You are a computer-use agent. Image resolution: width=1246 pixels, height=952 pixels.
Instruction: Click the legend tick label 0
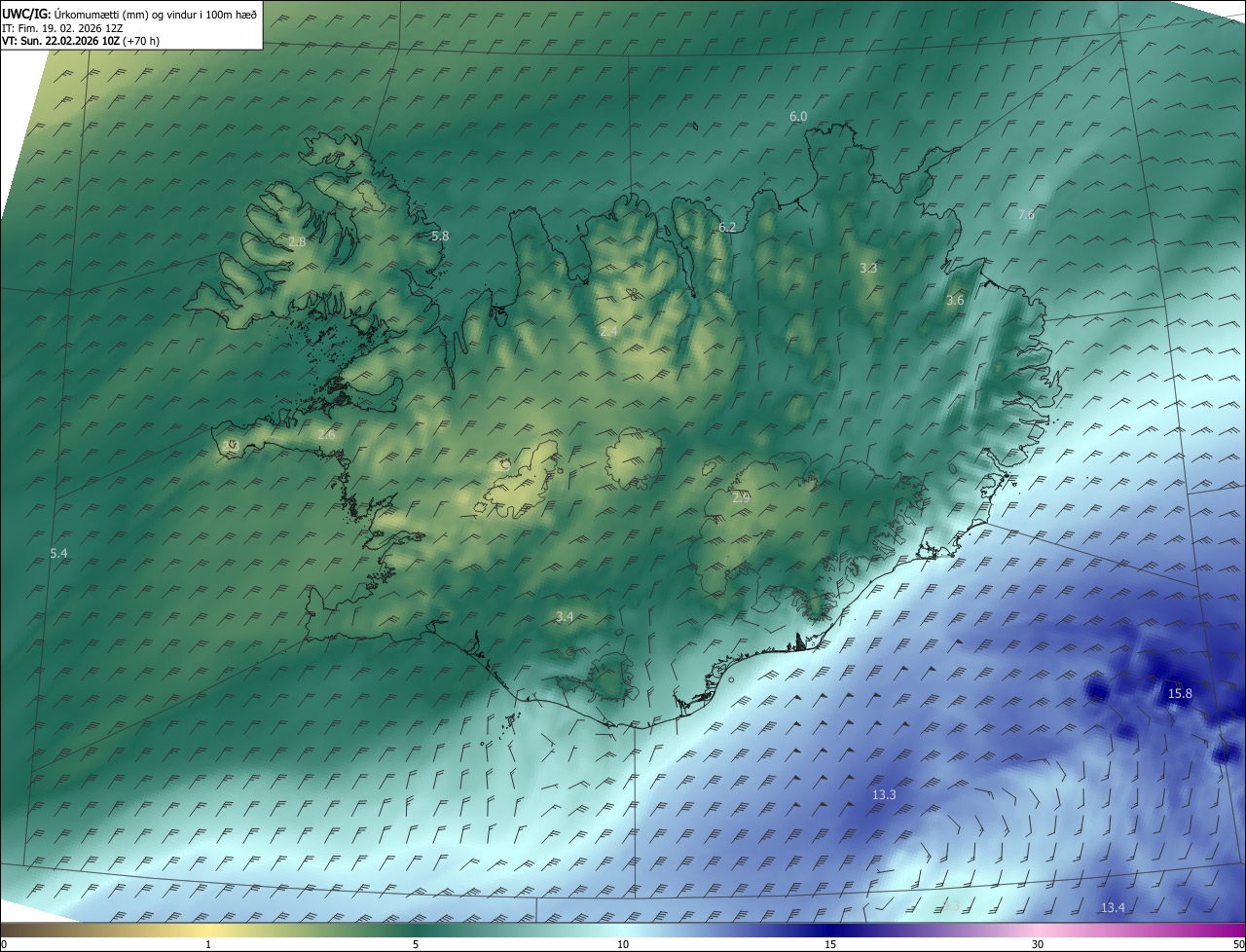pos(4,944)
